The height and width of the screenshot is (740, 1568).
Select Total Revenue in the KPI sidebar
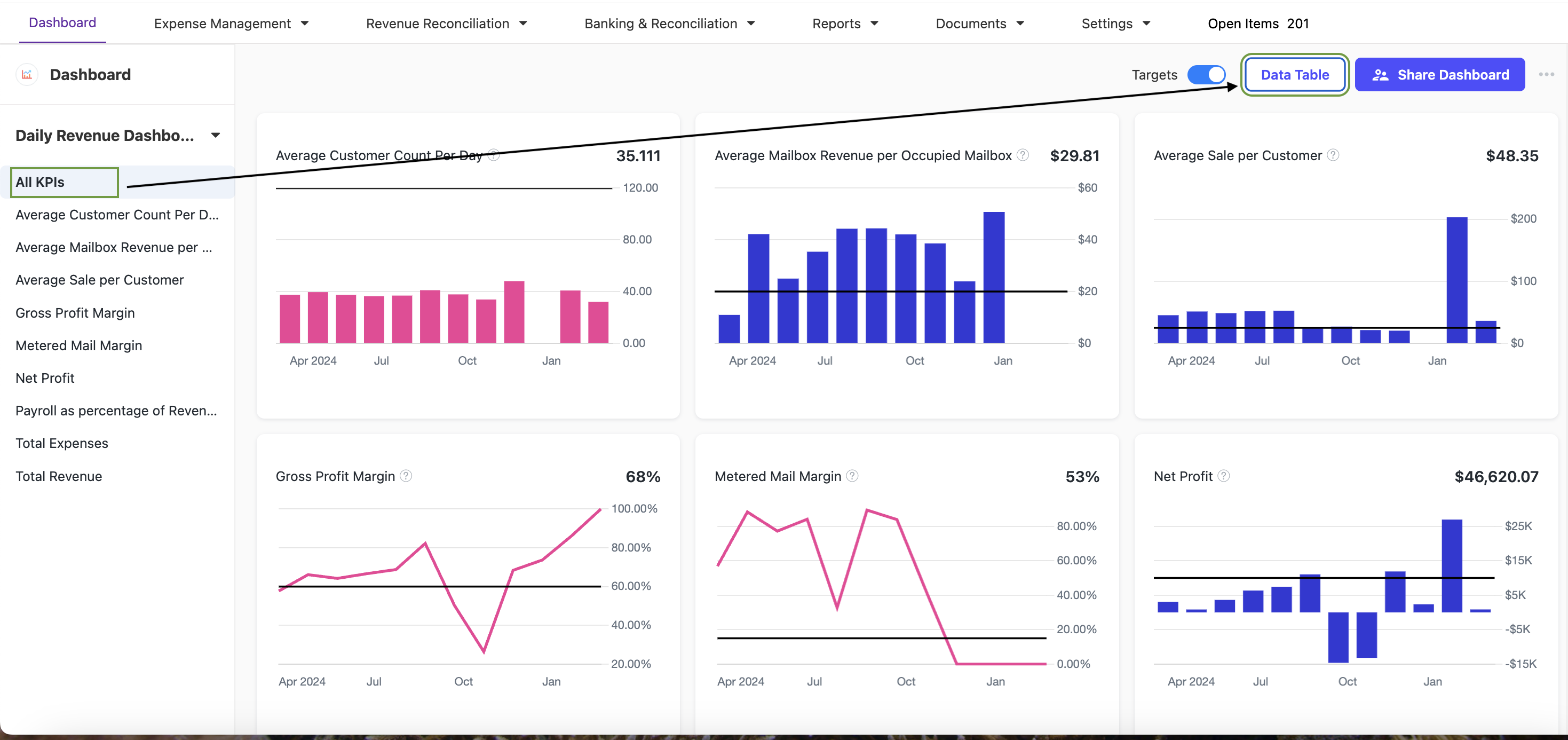(x=58, y=476)
